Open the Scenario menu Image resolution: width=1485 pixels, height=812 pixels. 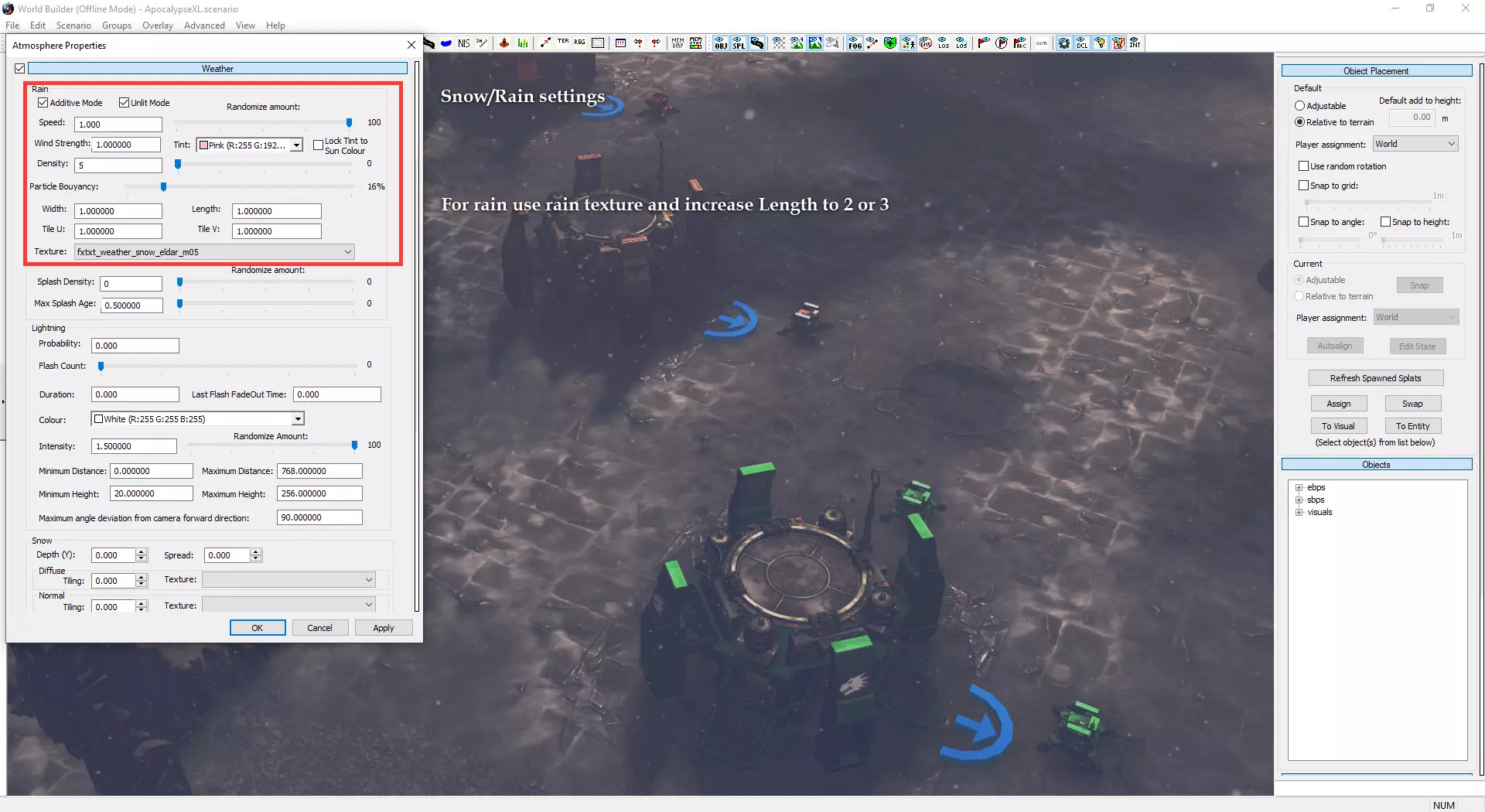73,26
